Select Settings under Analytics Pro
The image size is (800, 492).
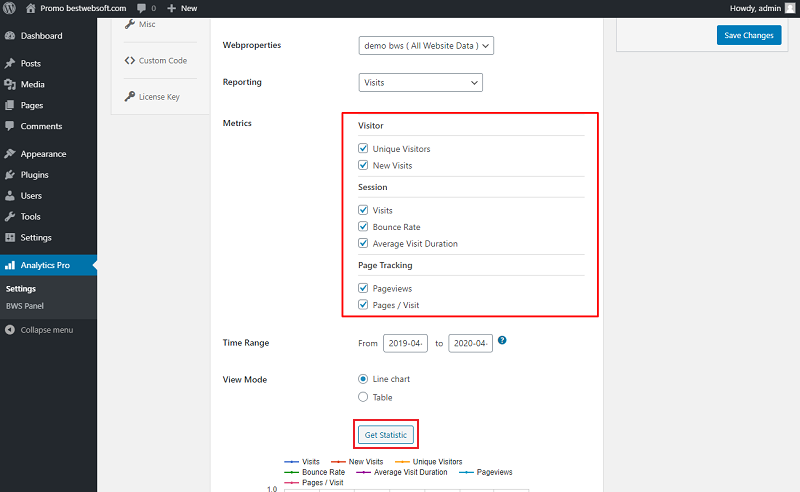tap(21, 288)
